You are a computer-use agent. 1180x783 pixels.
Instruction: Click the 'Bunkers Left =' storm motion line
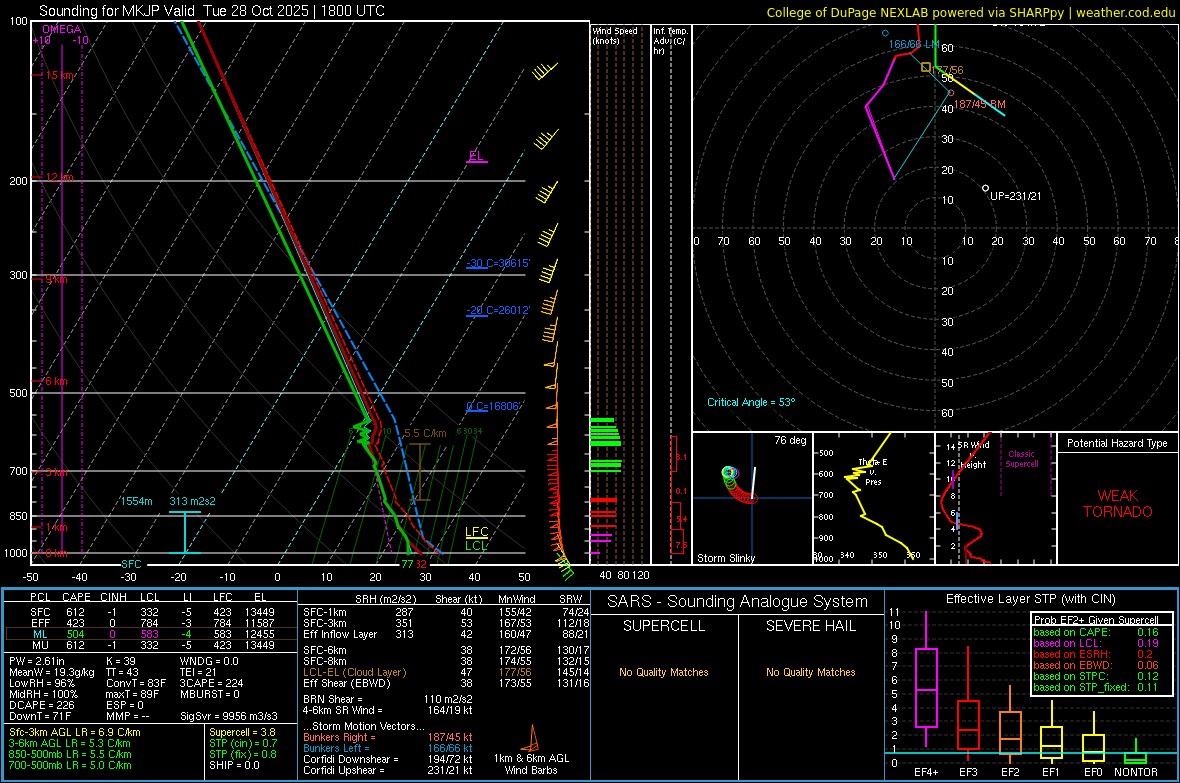tap(388, 748)
